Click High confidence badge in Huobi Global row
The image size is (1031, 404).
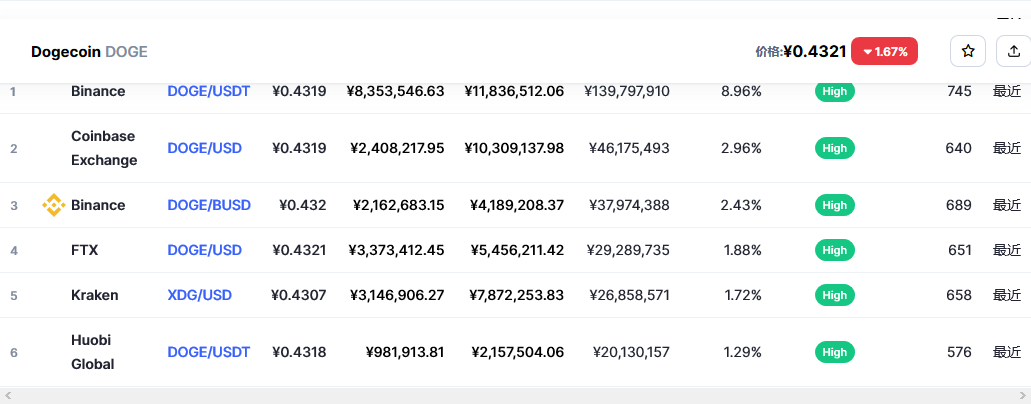point(834,352)
